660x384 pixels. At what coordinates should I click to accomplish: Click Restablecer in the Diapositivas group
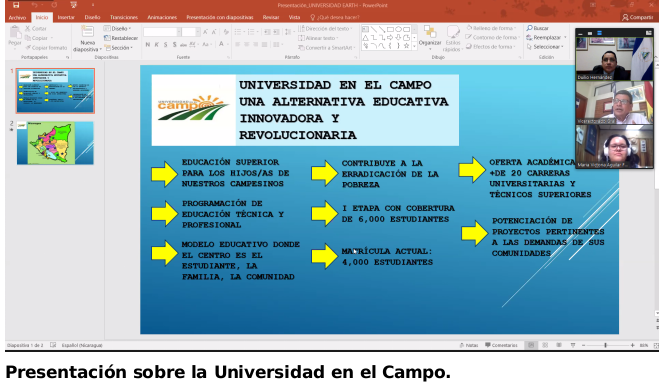[121, 38]
